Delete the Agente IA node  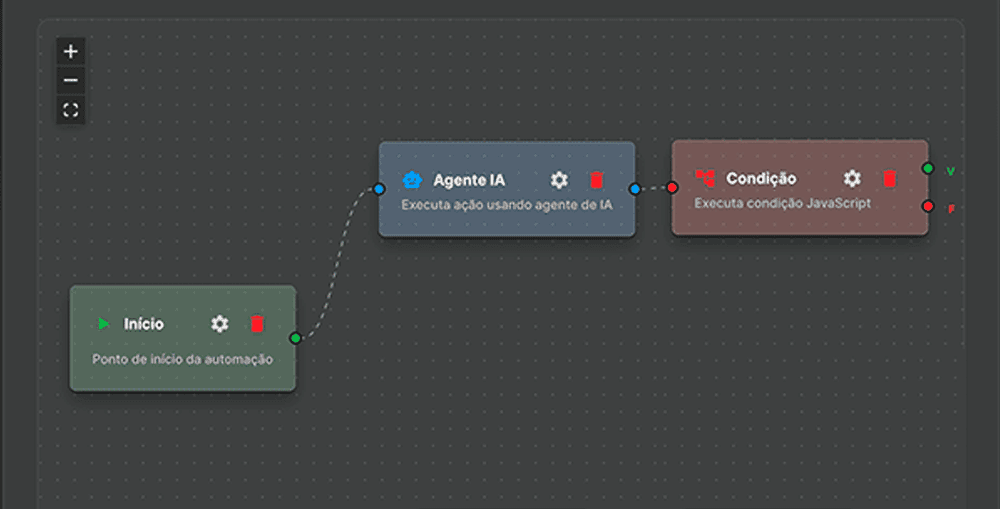point(597,180)
